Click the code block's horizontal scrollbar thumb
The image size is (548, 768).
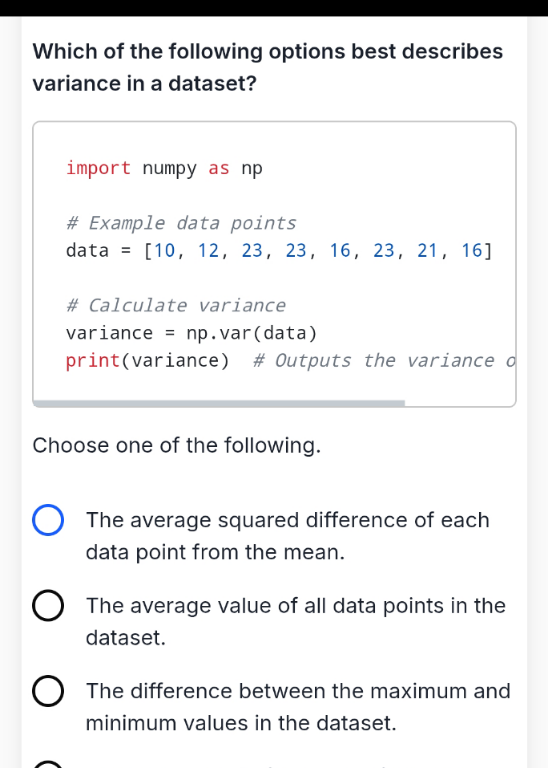[219, 404]
